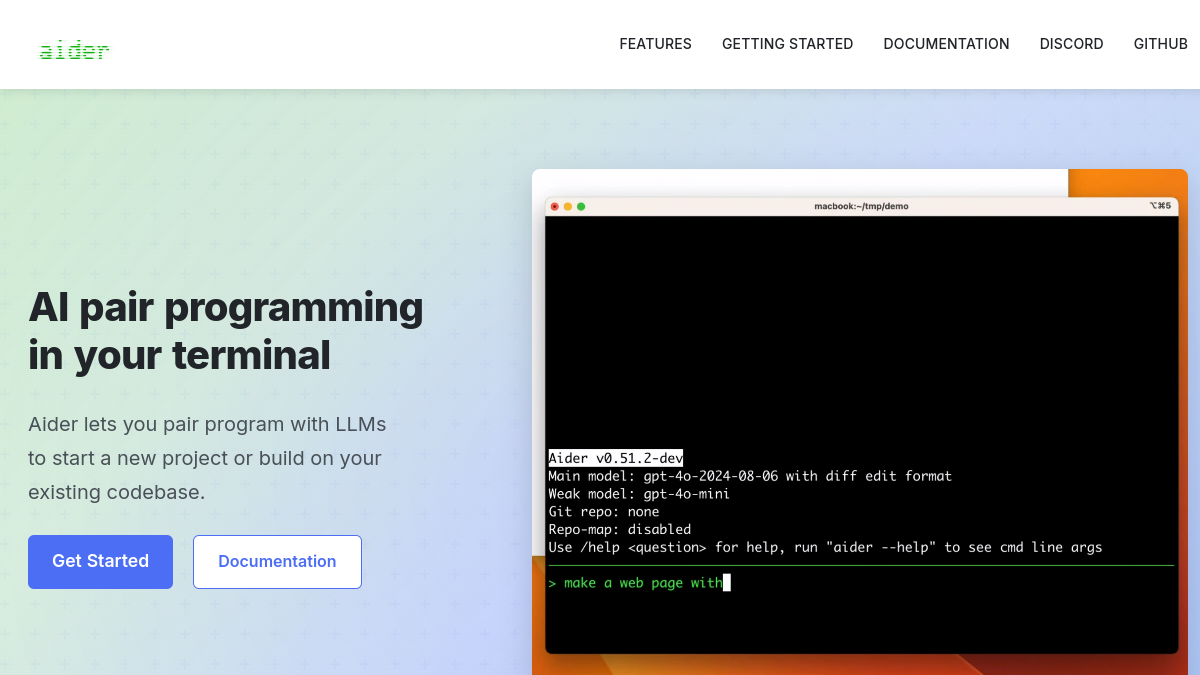
Task: Click the terminal demo screencast
Action: click(860, 422)
